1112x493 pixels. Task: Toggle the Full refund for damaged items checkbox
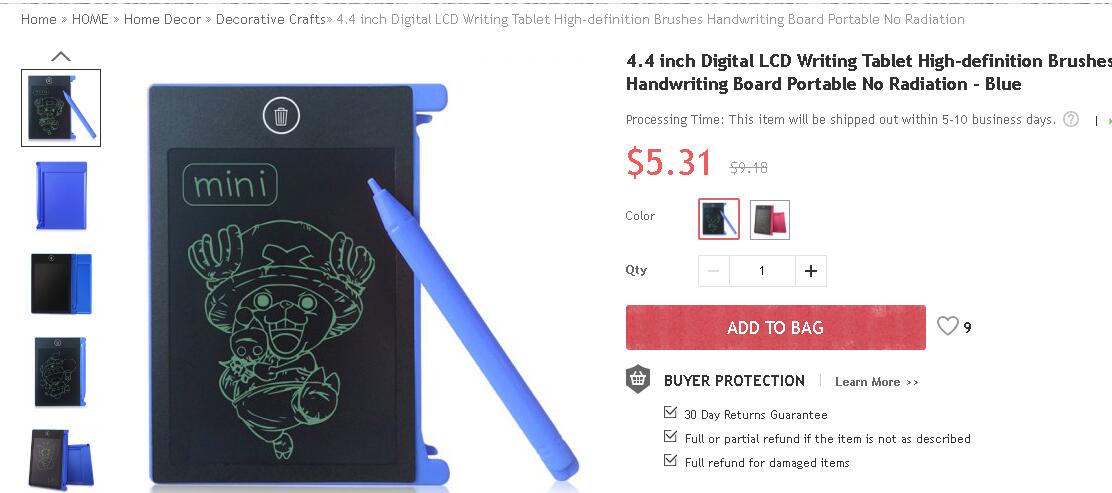(670, 460)
